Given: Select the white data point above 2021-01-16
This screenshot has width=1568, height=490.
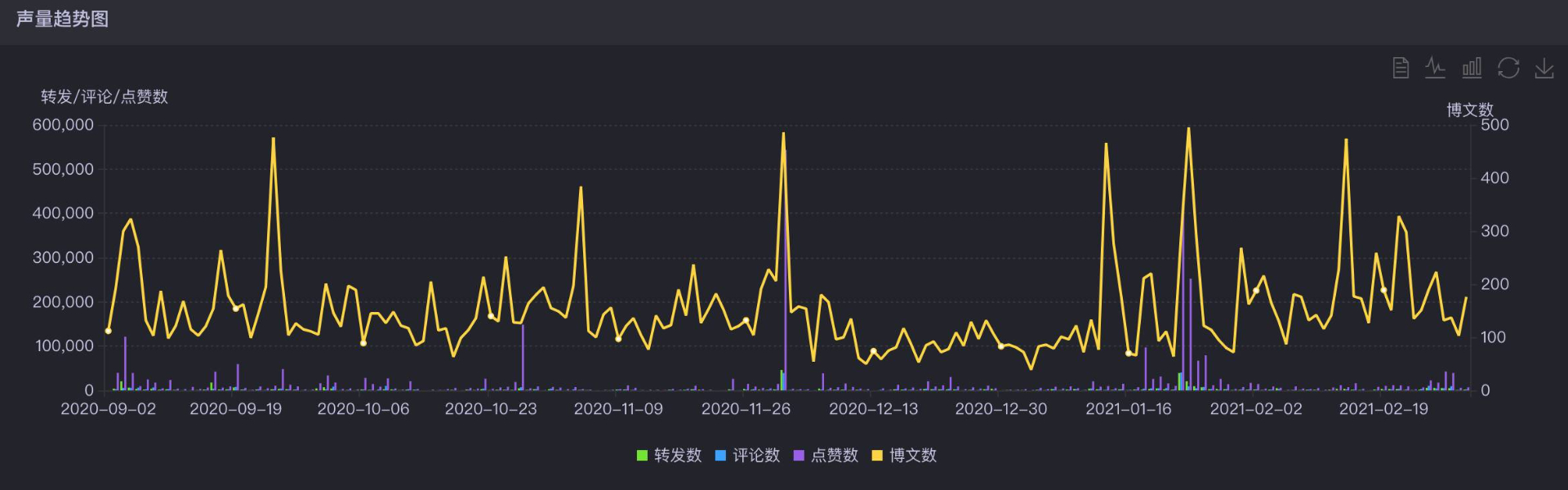Looking at the screenshot, I should click(1129, 354).
